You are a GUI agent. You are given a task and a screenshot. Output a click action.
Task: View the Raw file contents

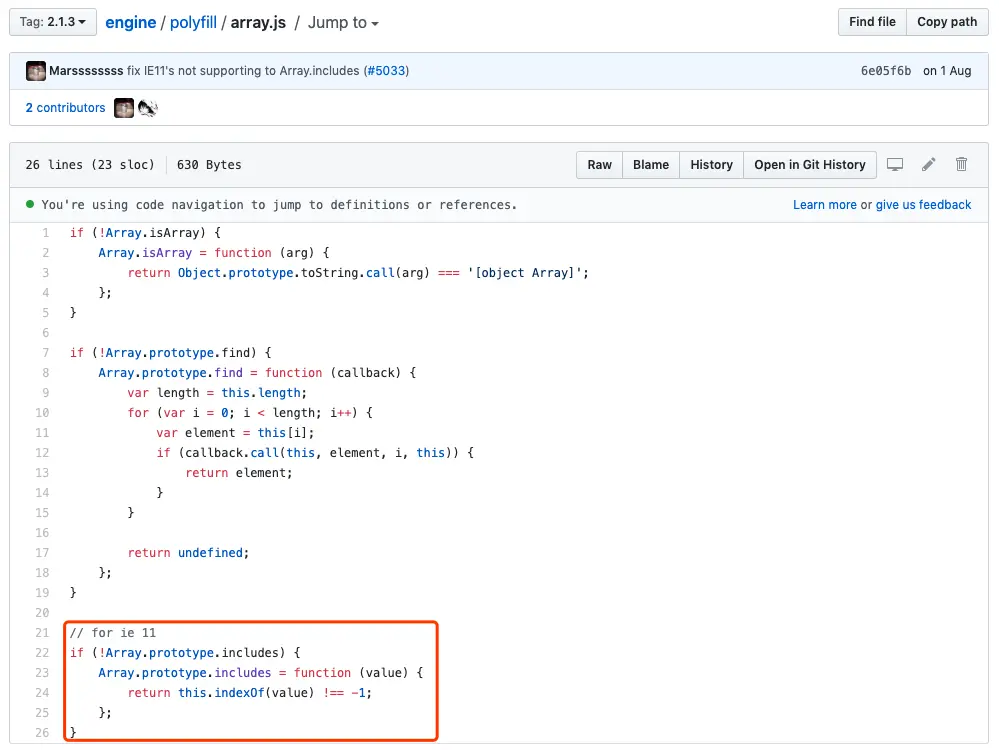point(598,164)
